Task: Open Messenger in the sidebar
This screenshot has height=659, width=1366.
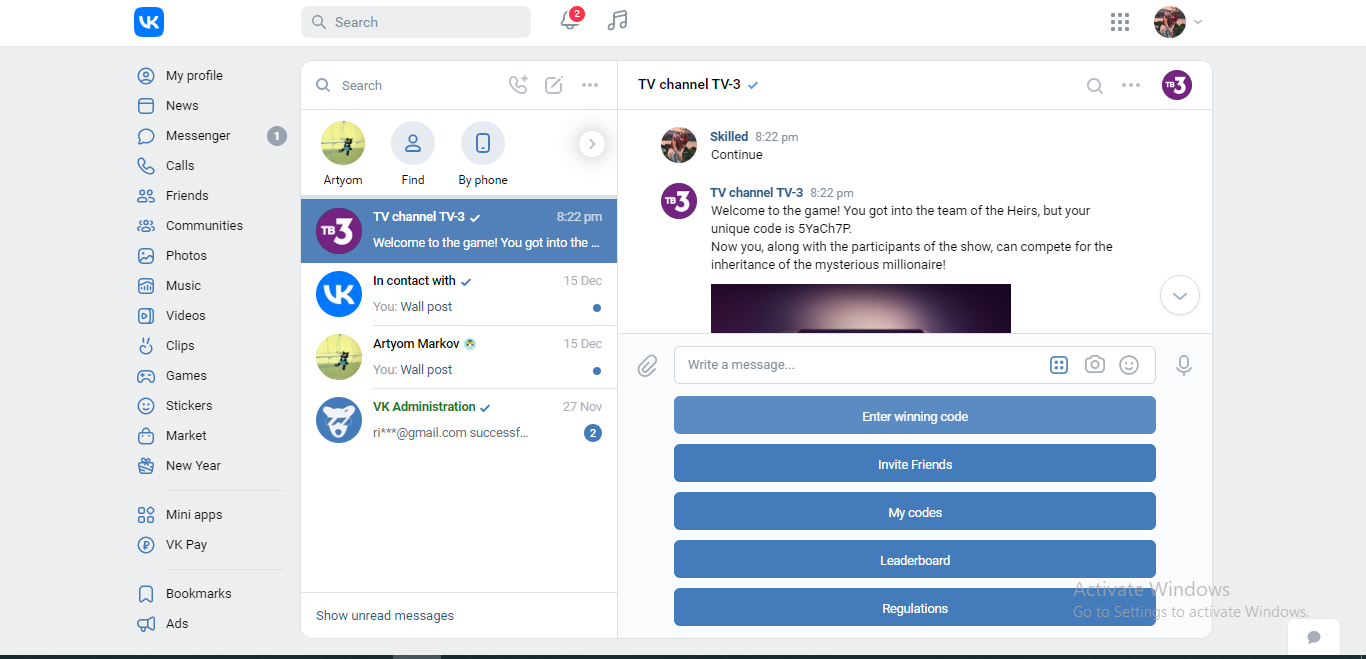Action: point(198,136)
